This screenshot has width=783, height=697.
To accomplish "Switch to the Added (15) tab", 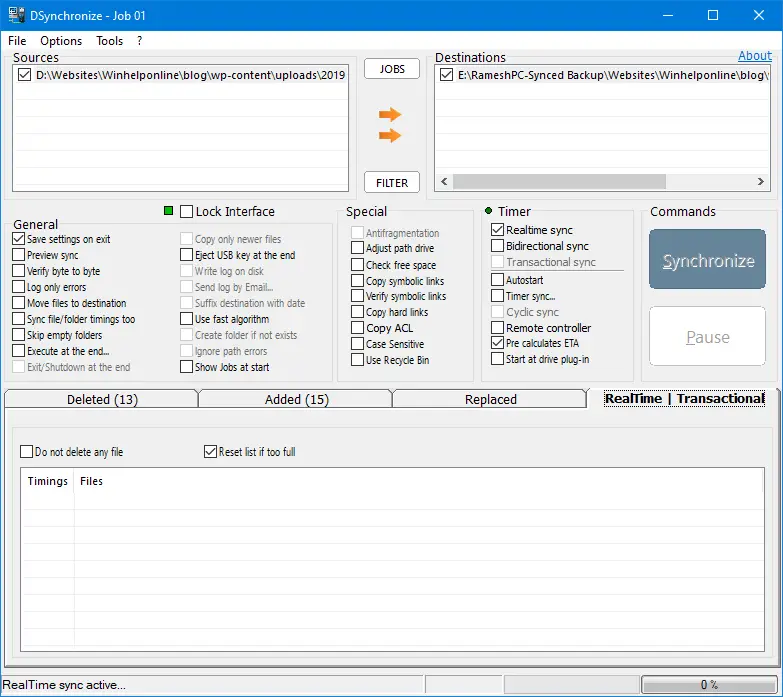I will point(297,399).
